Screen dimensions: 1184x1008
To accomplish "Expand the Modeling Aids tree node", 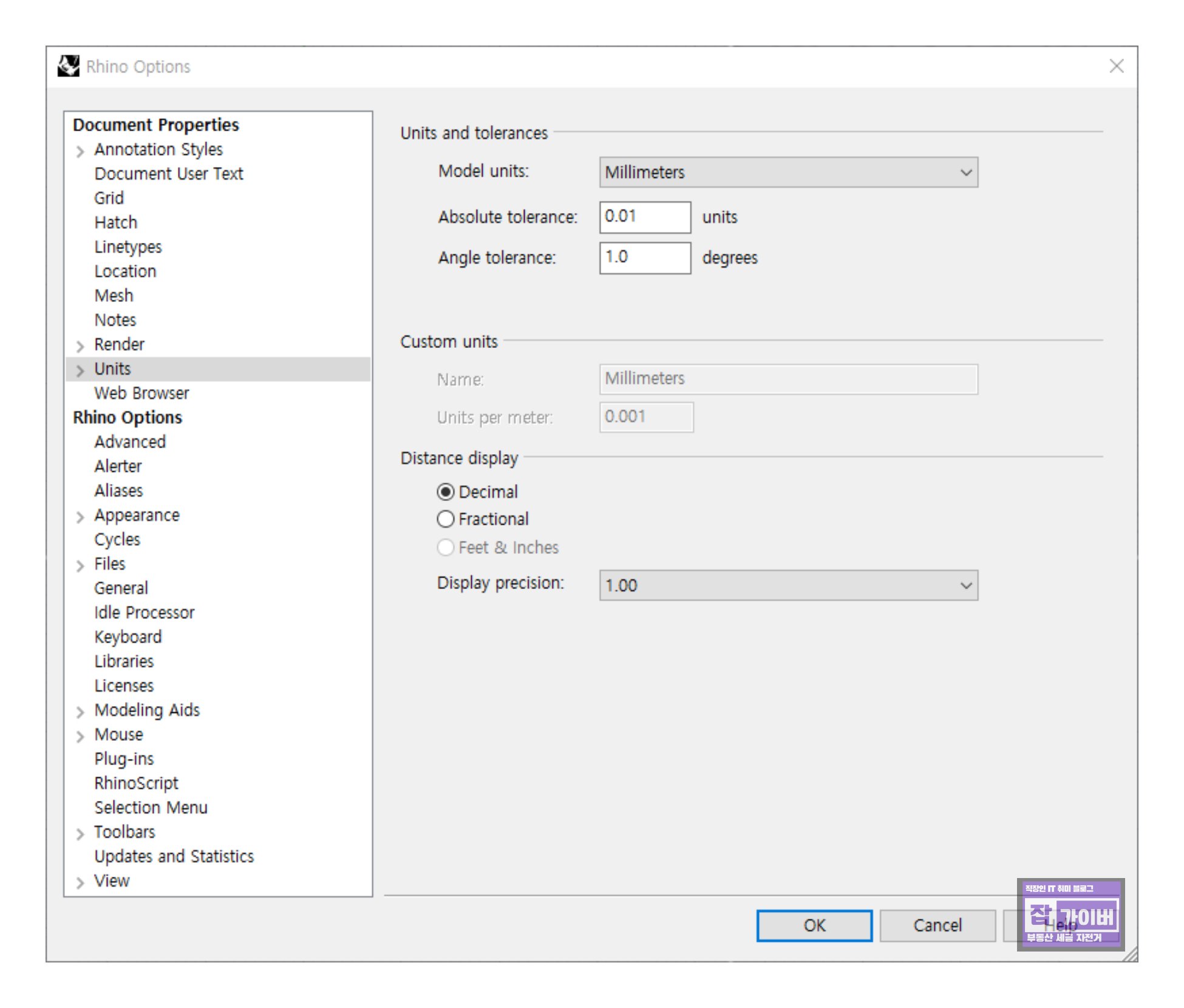I will click(80, 711).
